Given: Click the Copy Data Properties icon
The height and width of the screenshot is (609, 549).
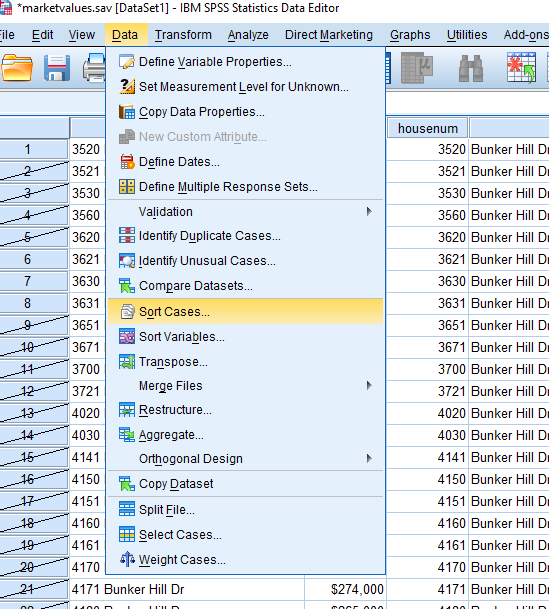Looking at the screenshot, I should click(x=127, y=112).
